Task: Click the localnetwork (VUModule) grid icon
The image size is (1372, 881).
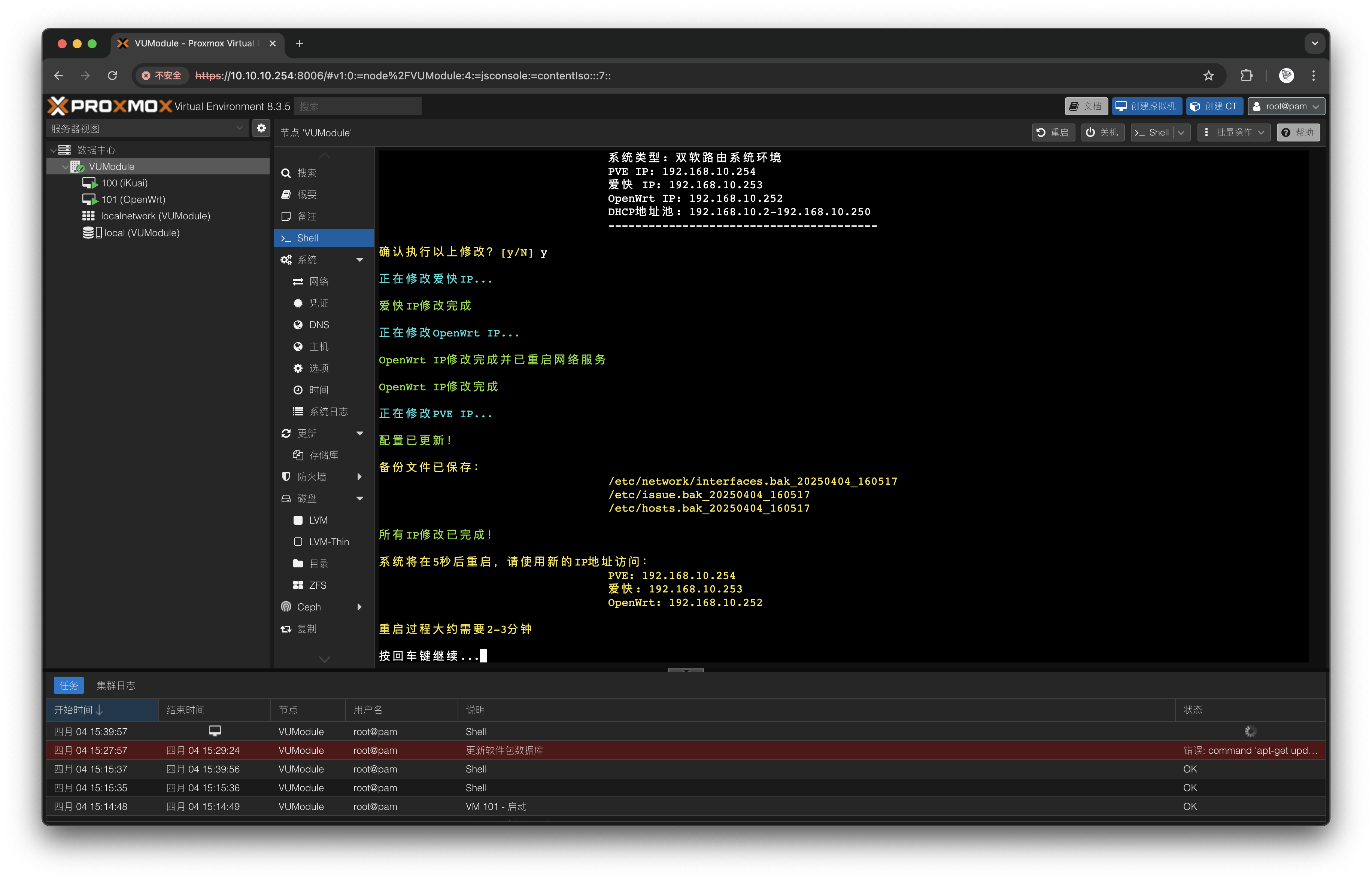Action: [x=88, y=216]
